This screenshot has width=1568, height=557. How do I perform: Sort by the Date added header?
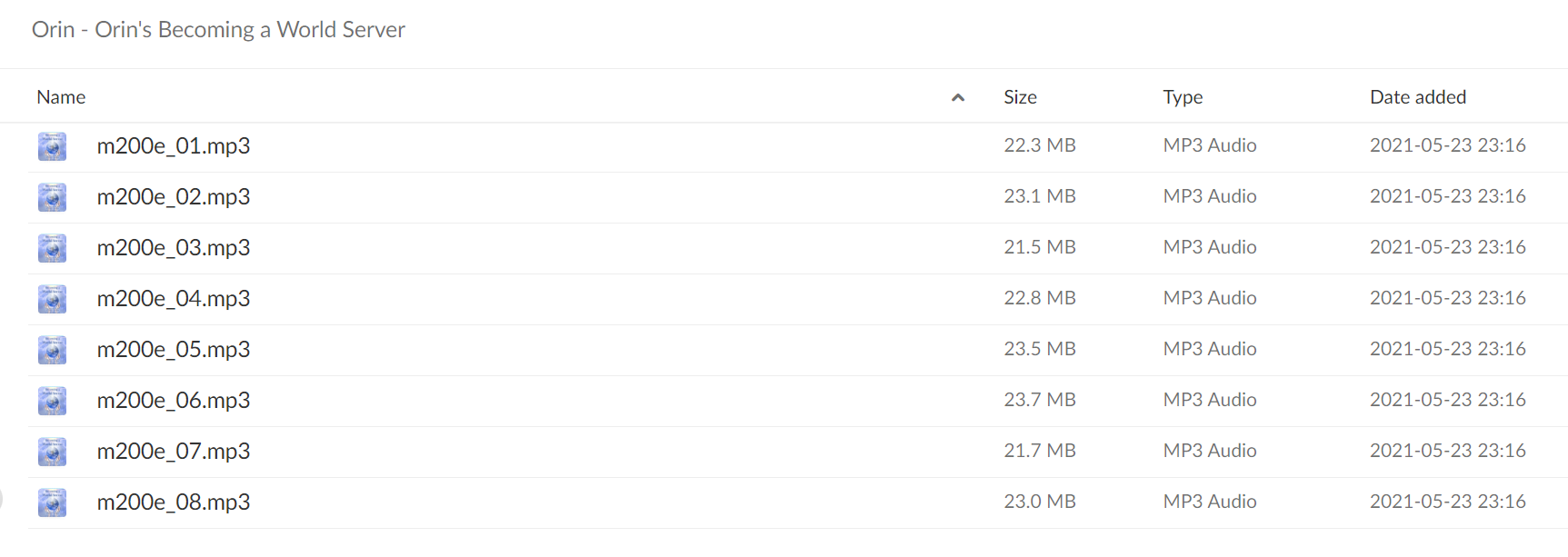[1418, 97]
